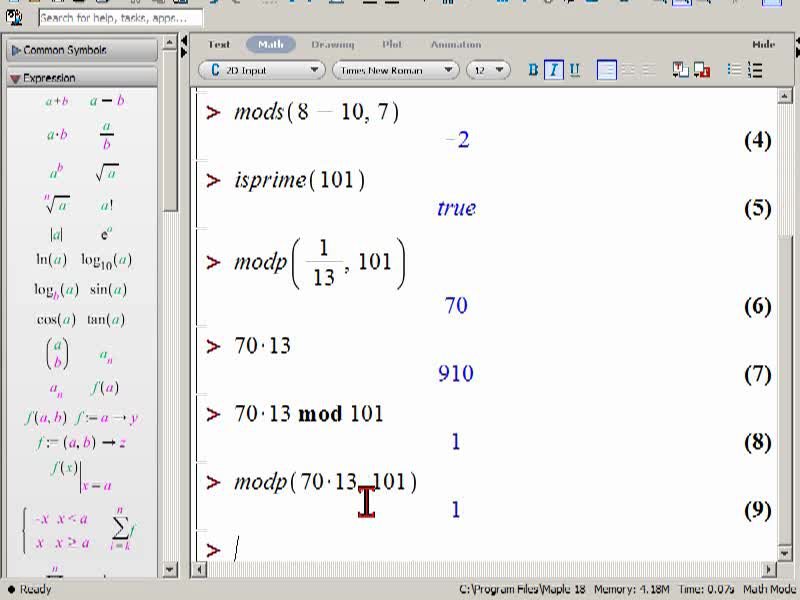Insert the a−b subtraction template

pyautogui.click(x=107, y=101)
